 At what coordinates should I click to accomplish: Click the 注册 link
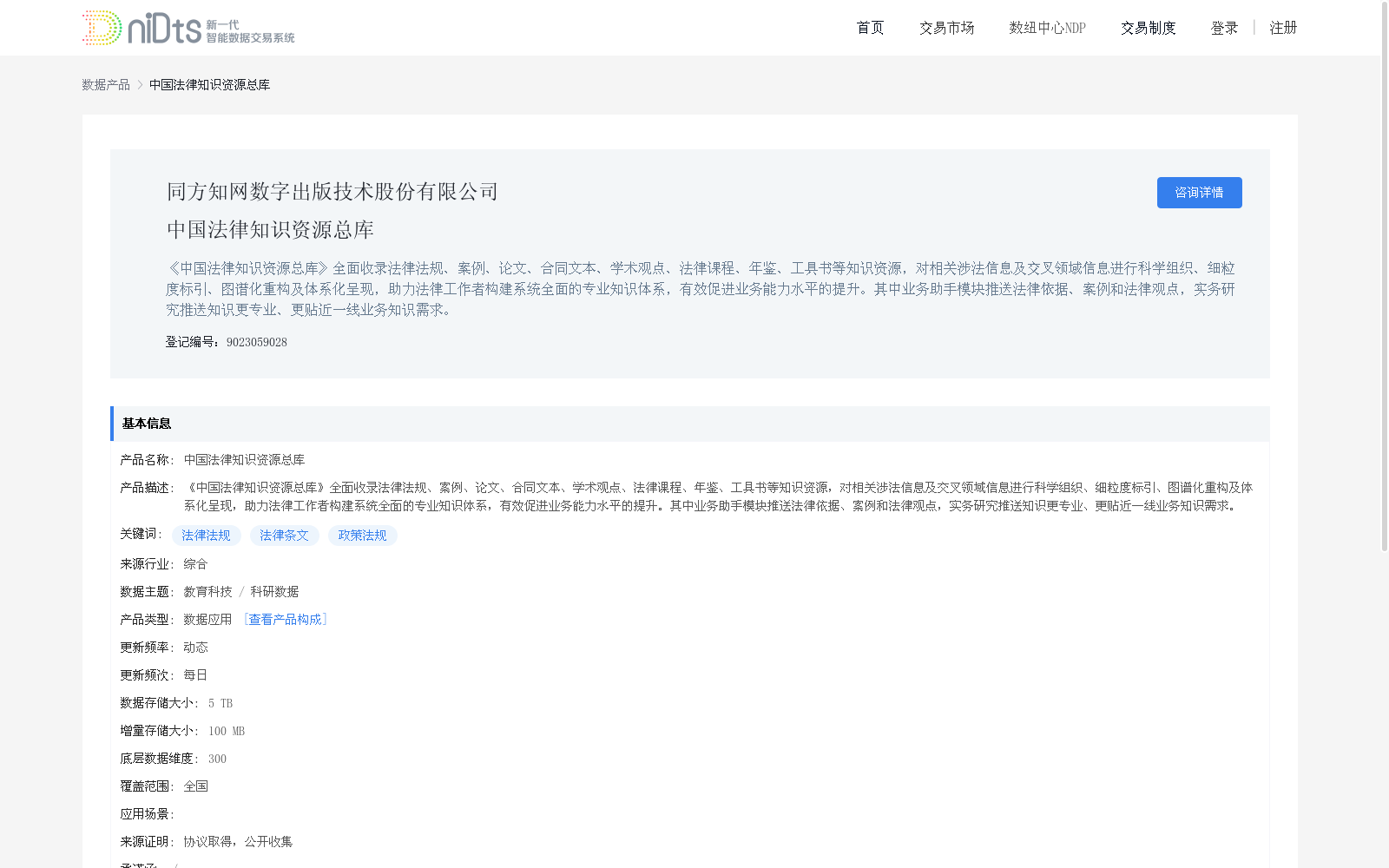1283,28
